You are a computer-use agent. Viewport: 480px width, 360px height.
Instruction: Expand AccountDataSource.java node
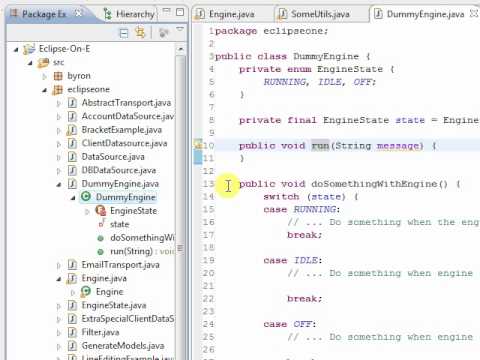click(59, 117)
